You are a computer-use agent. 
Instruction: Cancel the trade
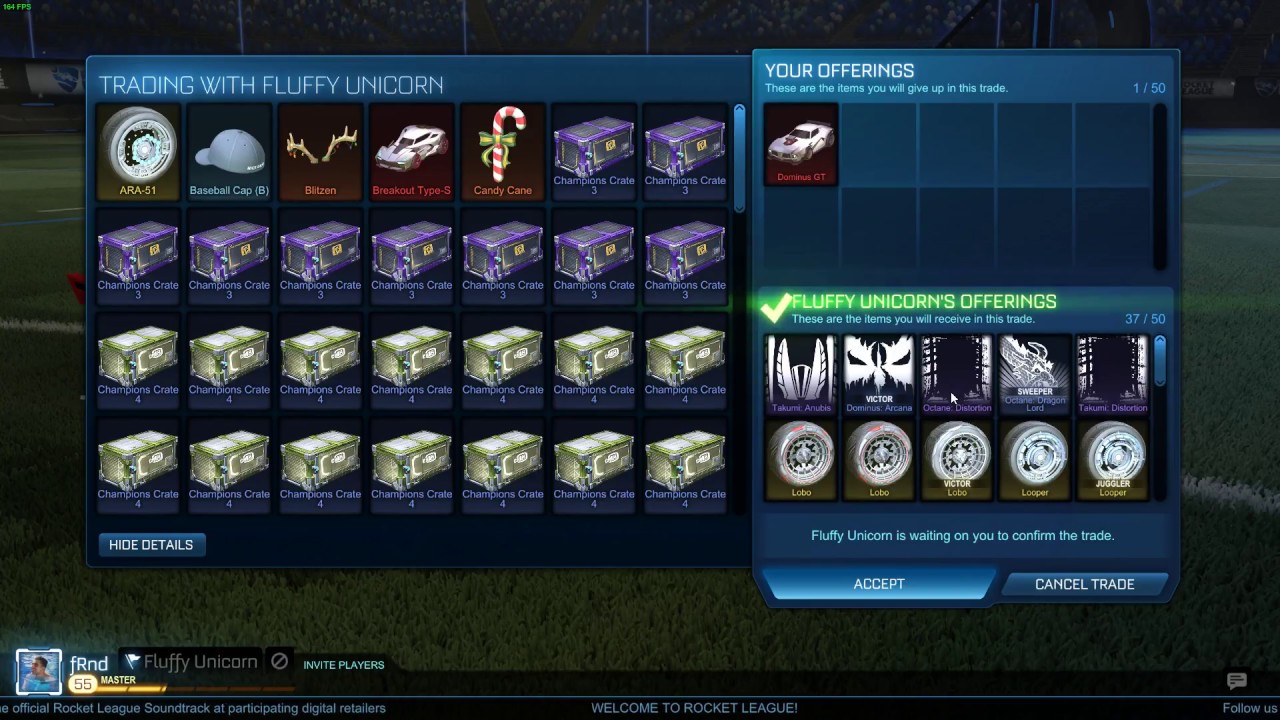[1085, 584]
